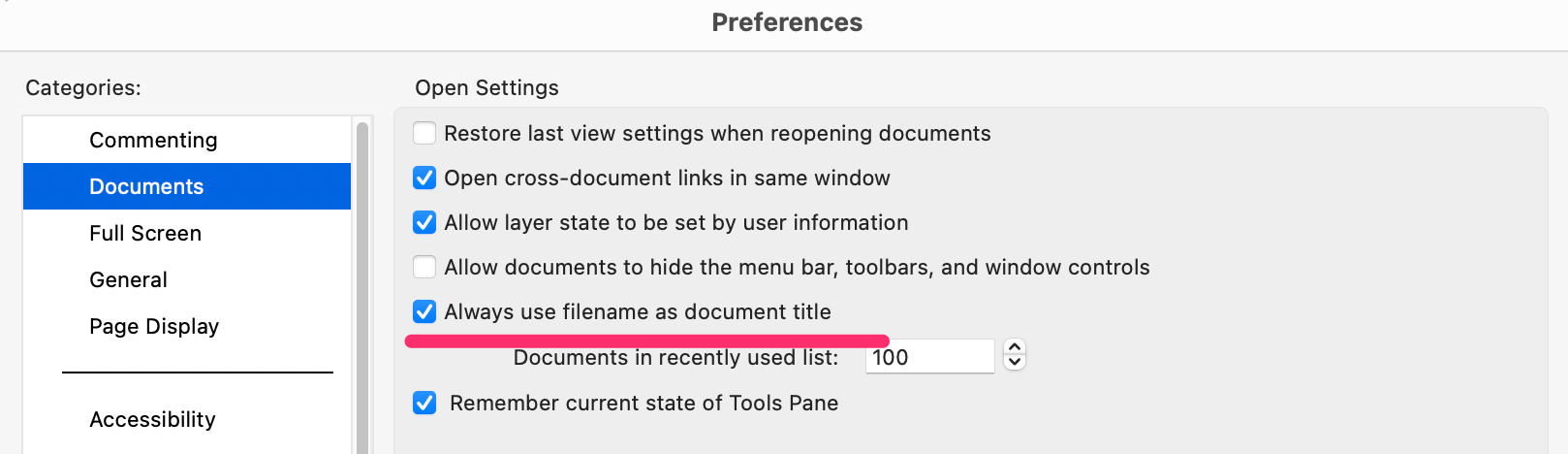Click the Open Settings section heading
Image resolution: width=1568 pixels, height=454 pixels.
coord(486,87)
